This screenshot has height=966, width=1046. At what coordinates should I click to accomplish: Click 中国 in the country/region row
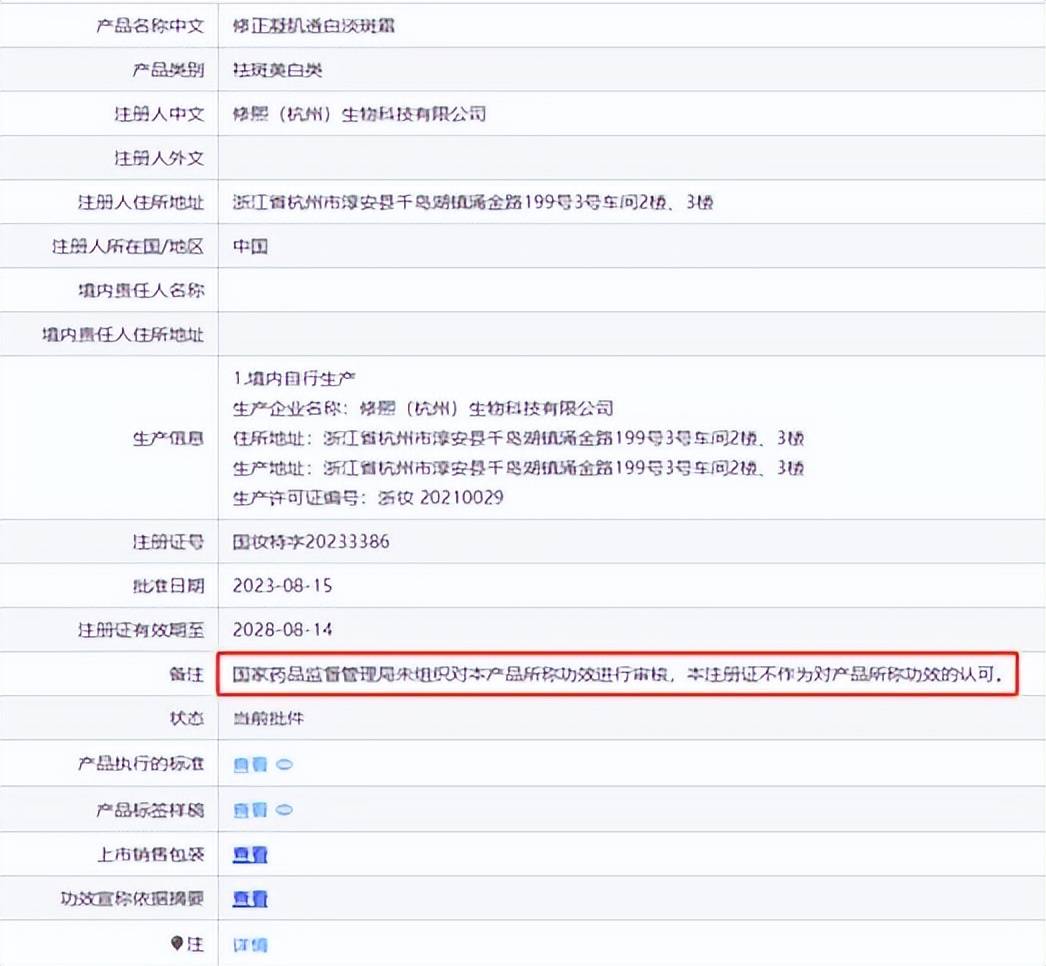[250, 247]
